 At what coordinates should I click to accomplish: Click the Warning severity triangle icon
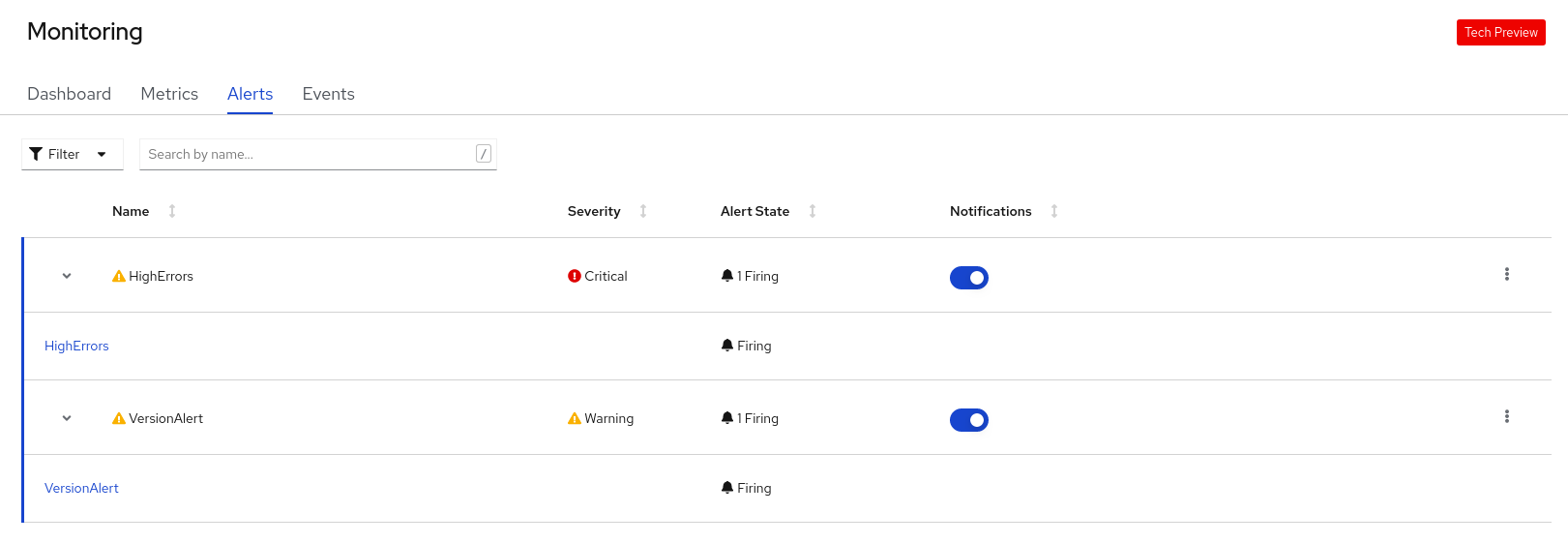575,418
